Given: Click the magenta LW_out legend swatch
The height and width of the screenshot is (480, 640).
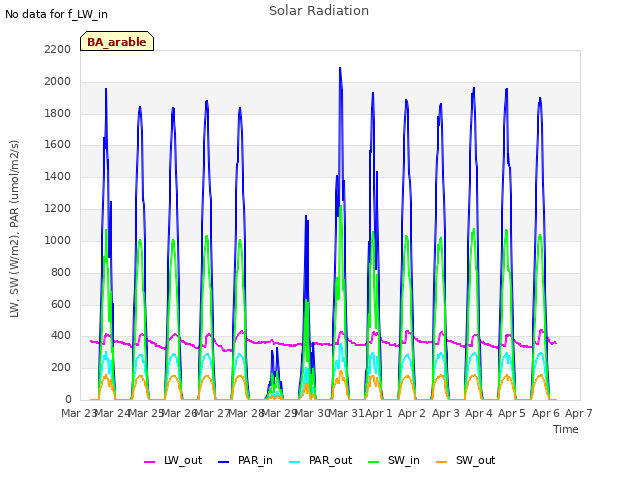Looking at the screenshot, I should 149,462.
